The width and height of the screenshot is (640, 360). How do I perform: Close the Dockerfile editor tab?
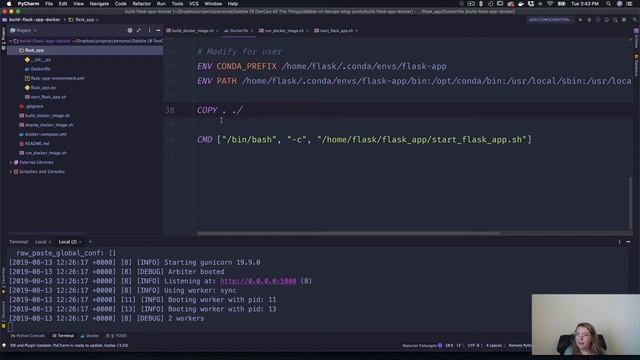(x=252, y=31)
